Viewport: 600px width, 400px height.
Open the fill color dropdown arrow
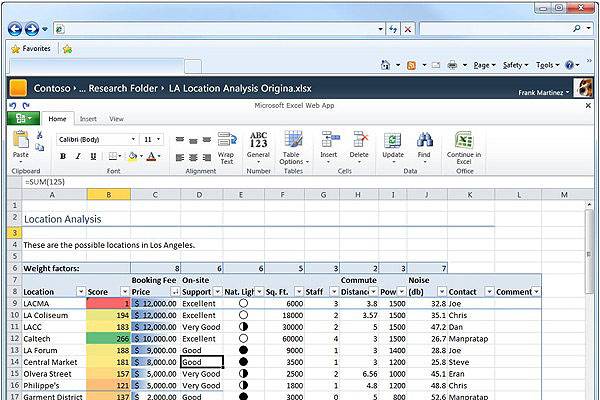141,156
